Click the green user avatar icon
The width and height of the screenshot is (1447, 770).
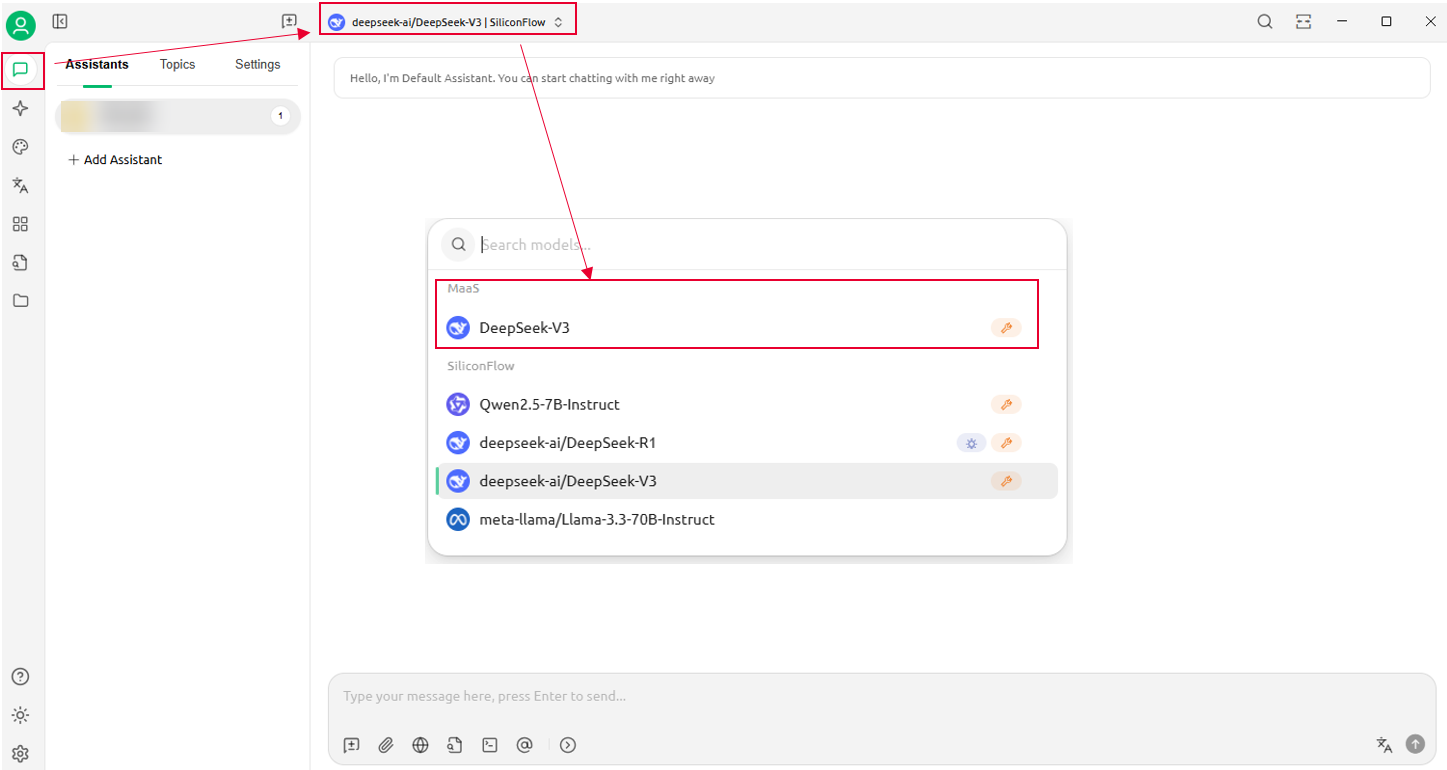20,25
